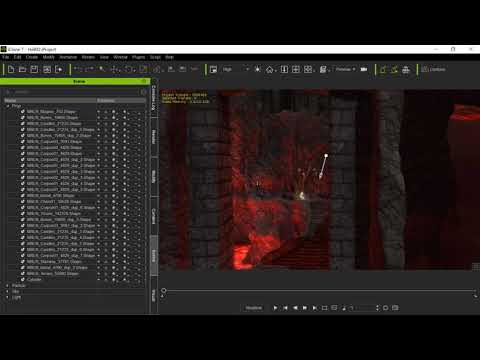Click the Play button in playback bar
The height and width of the screenshot is (360, 480).
click(275, 308)
